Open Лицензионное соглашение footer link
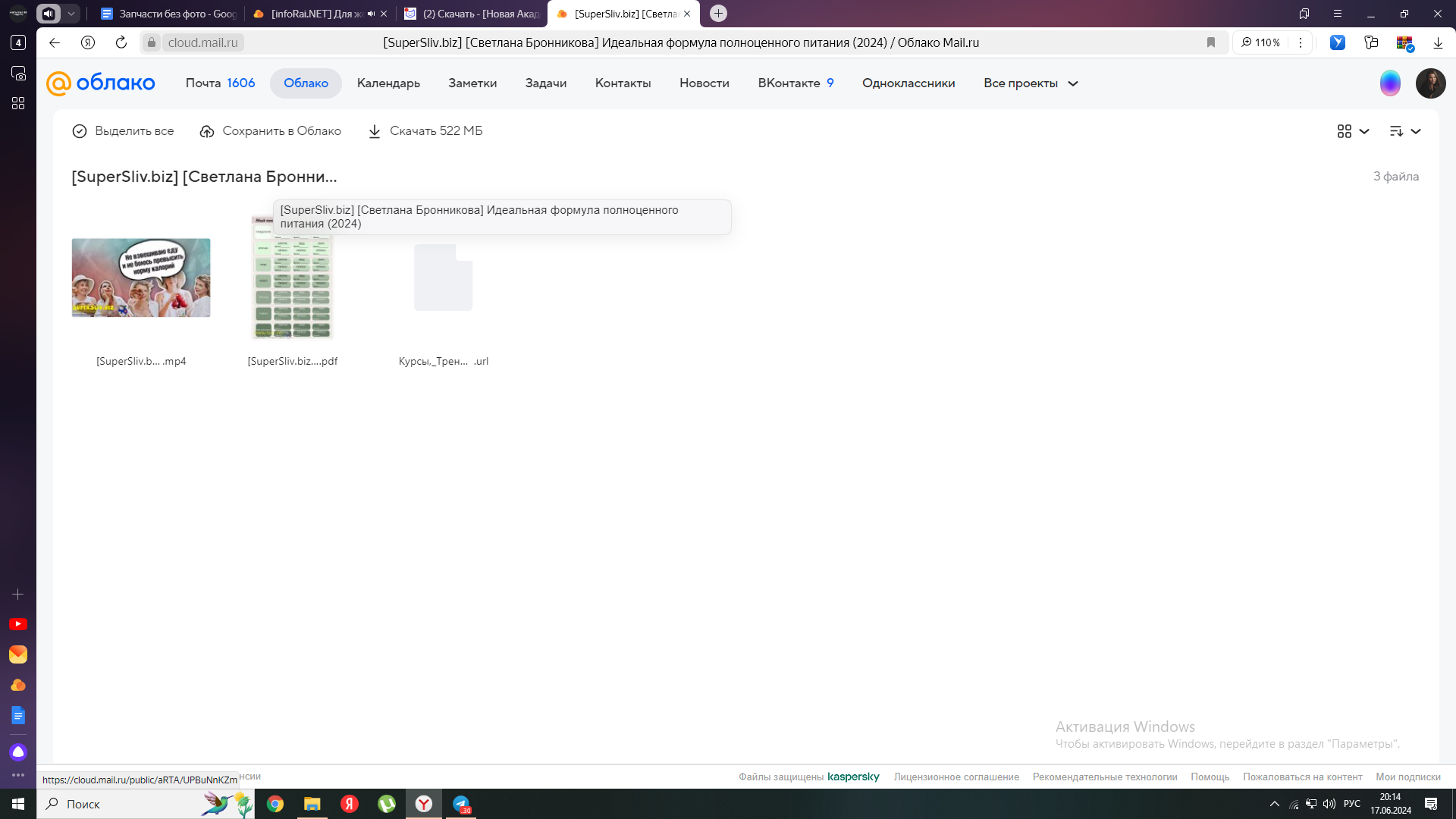 956,777
